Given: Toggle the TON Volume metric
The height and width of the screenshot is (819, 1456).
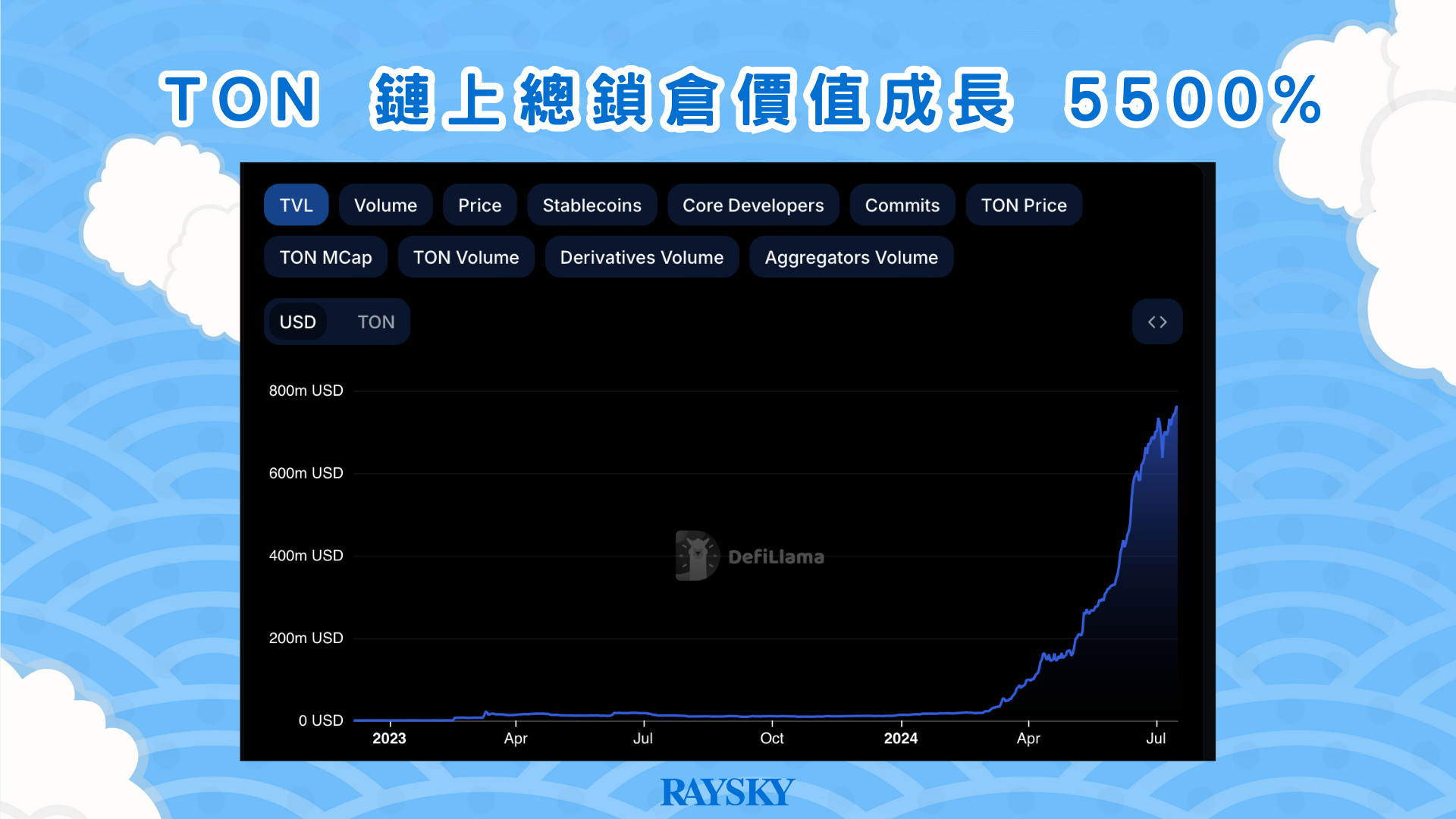Looking at the screenshot, I should click(x=466, y=257).
